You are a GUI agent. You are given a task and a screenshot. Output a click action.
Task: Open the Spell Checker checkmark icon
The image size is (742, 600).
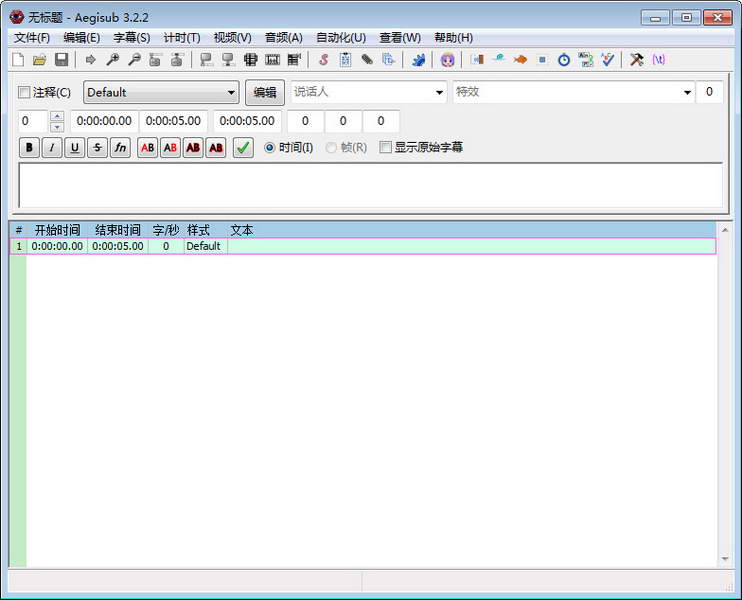tap(608, 60)
